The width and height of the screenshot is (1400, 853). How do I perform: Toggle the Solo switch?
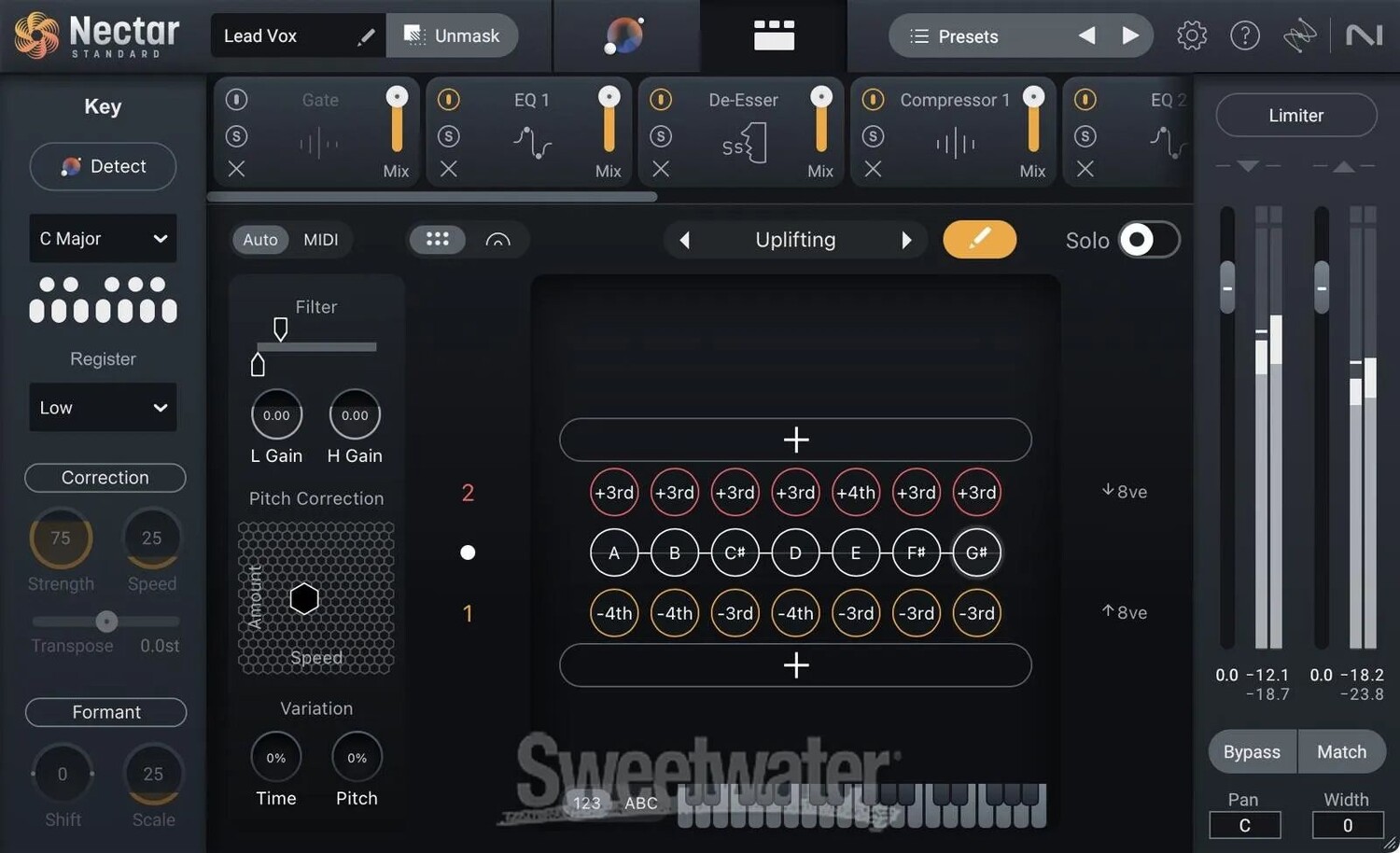point(1148,240)
